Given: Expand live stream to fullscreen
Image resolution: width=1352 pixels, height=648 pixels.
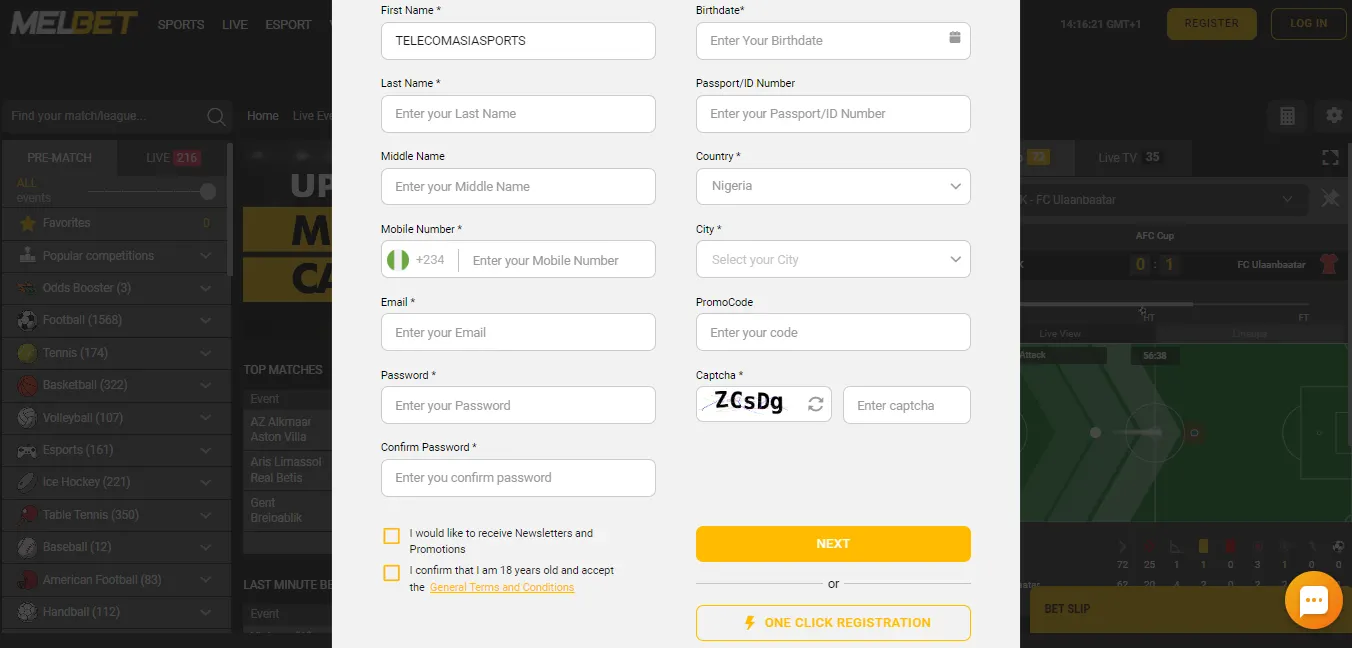Looking at the screenshot, I should (1330, 157).
